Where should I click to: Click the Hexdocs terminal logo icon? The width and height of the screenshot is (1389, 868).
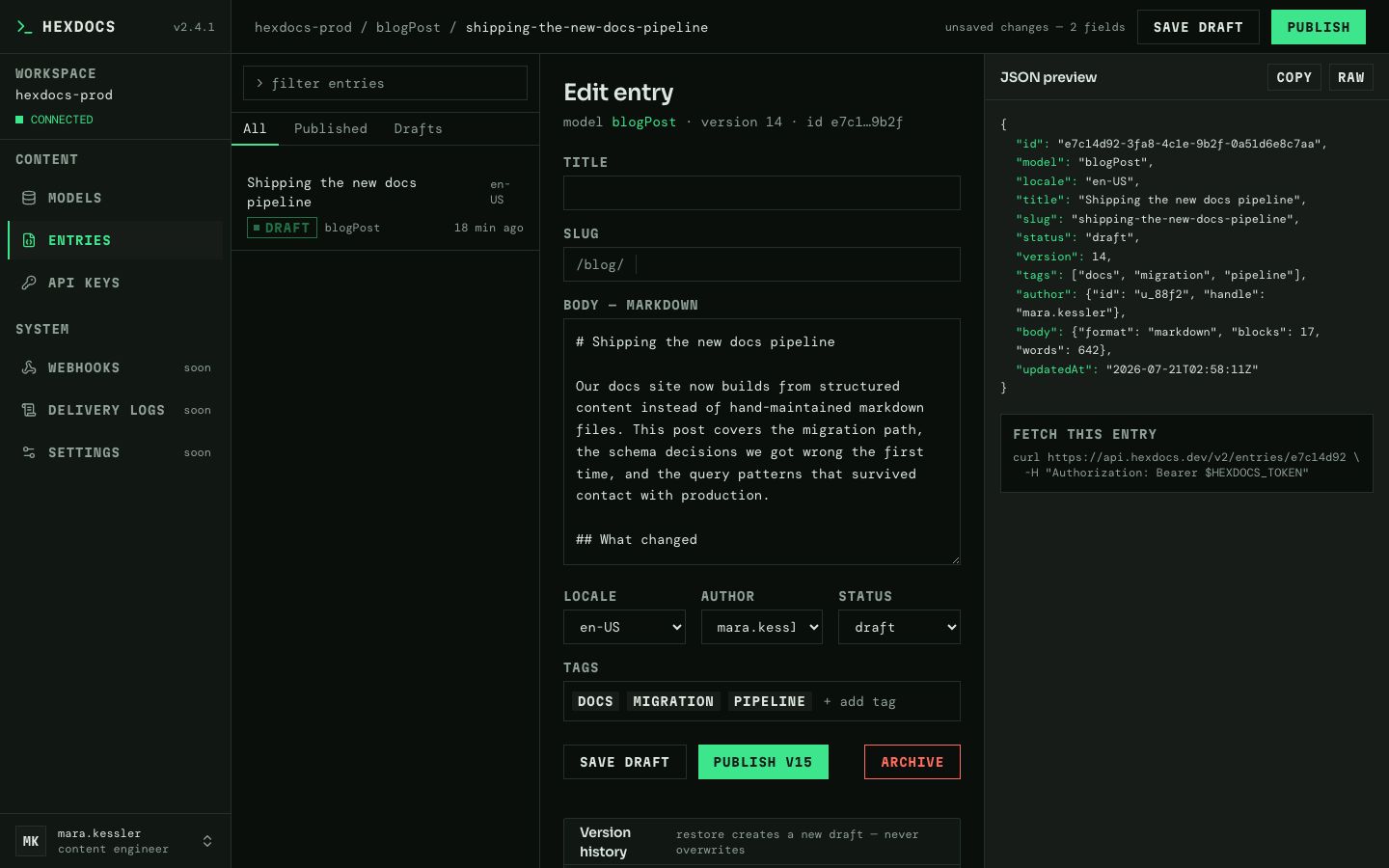pyautogui.click(x=24, y=27)
